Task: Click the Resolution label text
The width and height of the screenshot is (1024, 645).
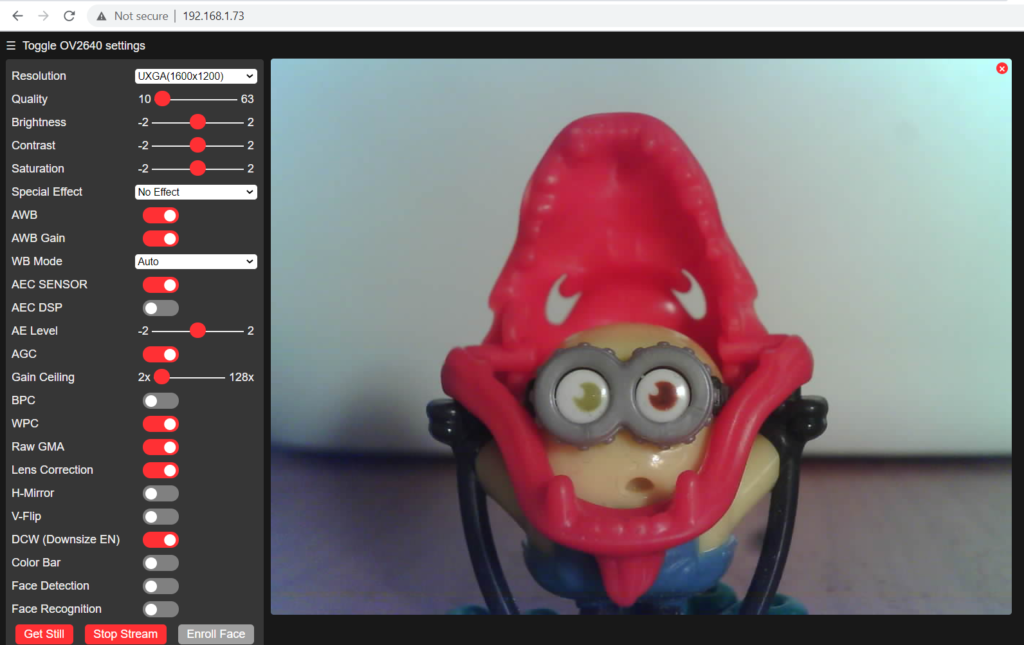Action: pyautogui.click(x=39, y=76)
